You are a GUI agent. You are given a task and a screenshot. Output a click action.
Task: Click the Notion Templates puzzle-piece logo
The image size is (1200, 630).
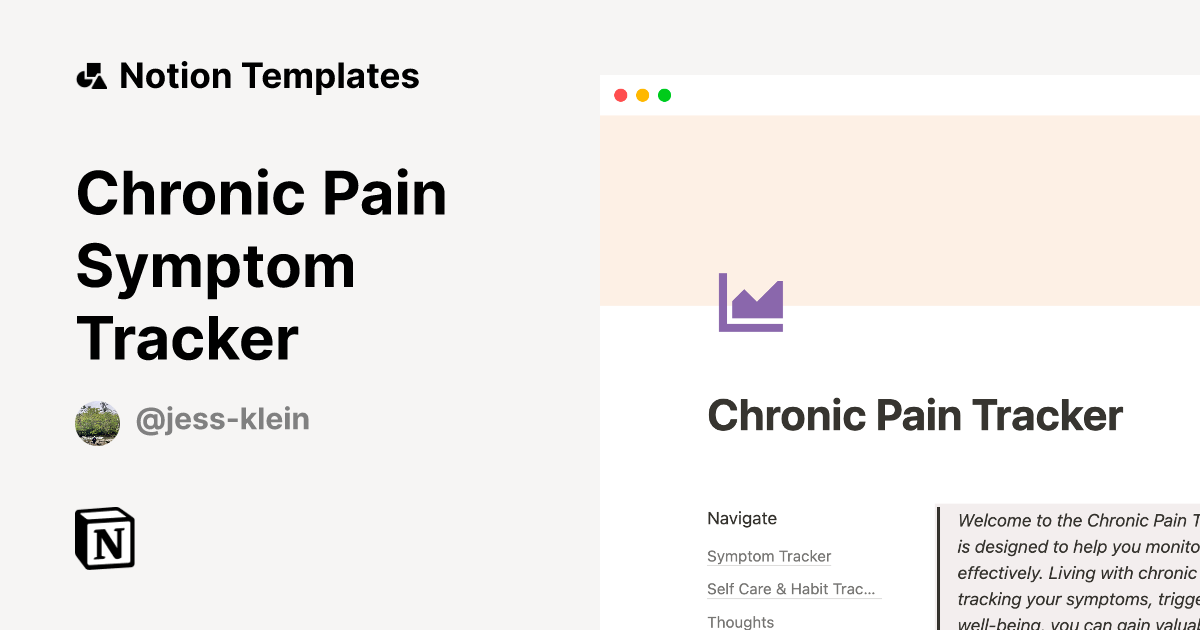pyautogui.click(x=92, y=75)
